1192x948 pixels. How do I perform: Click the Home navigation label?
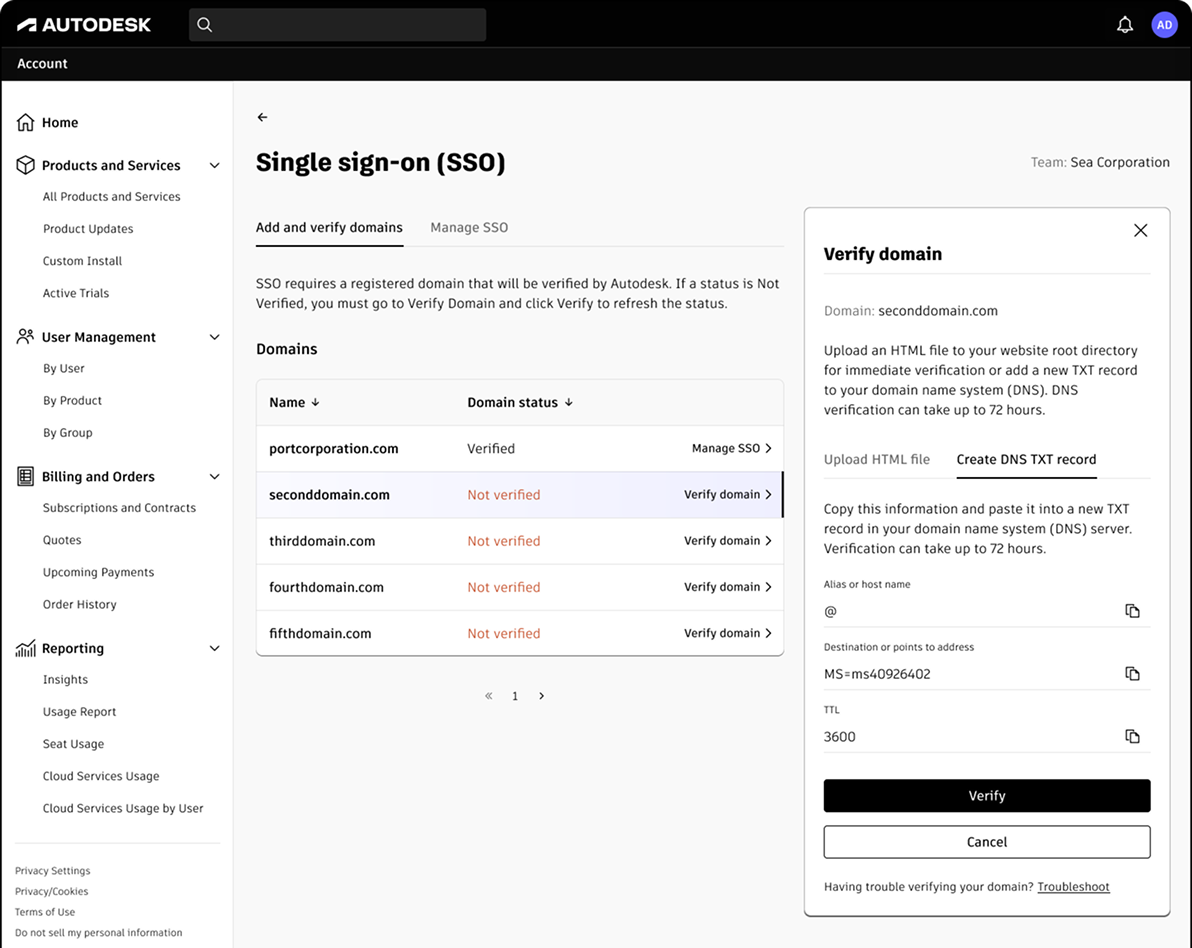tap(60, 122)
